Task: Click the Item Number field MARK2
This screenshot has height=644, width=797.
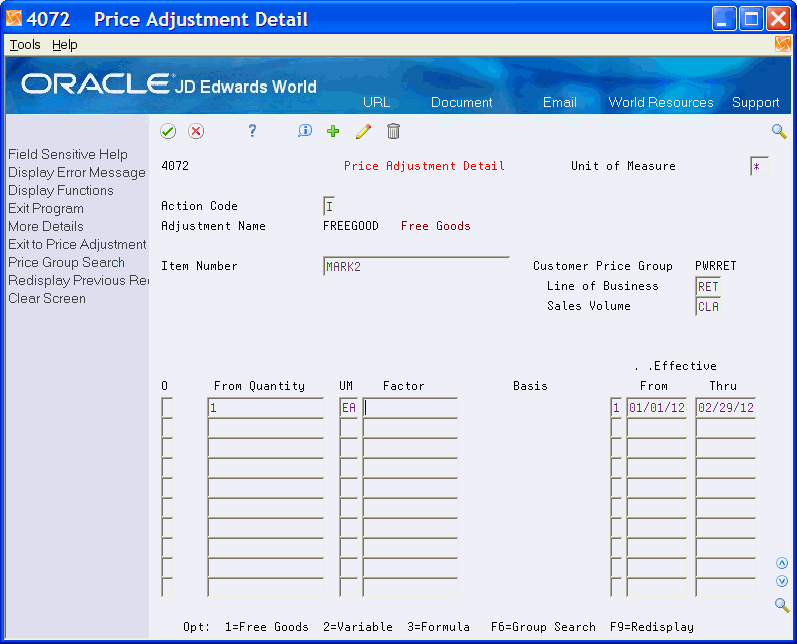Action: pyautogui.click(x=416, y=266)
